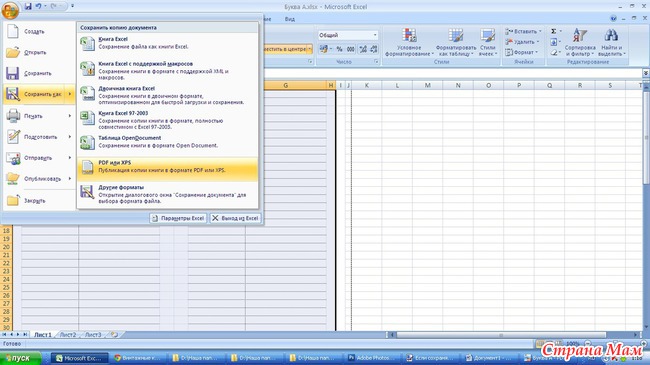
Task: Expand the Insert cells dropdown arrow
Action: (540, 32)
